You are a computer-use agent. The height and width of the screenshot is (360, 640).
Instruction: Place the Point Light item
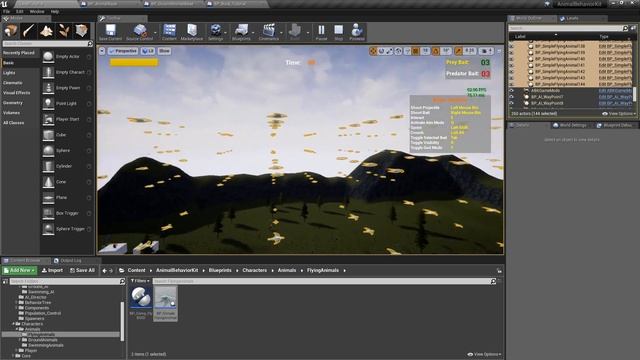pos(67,104)
